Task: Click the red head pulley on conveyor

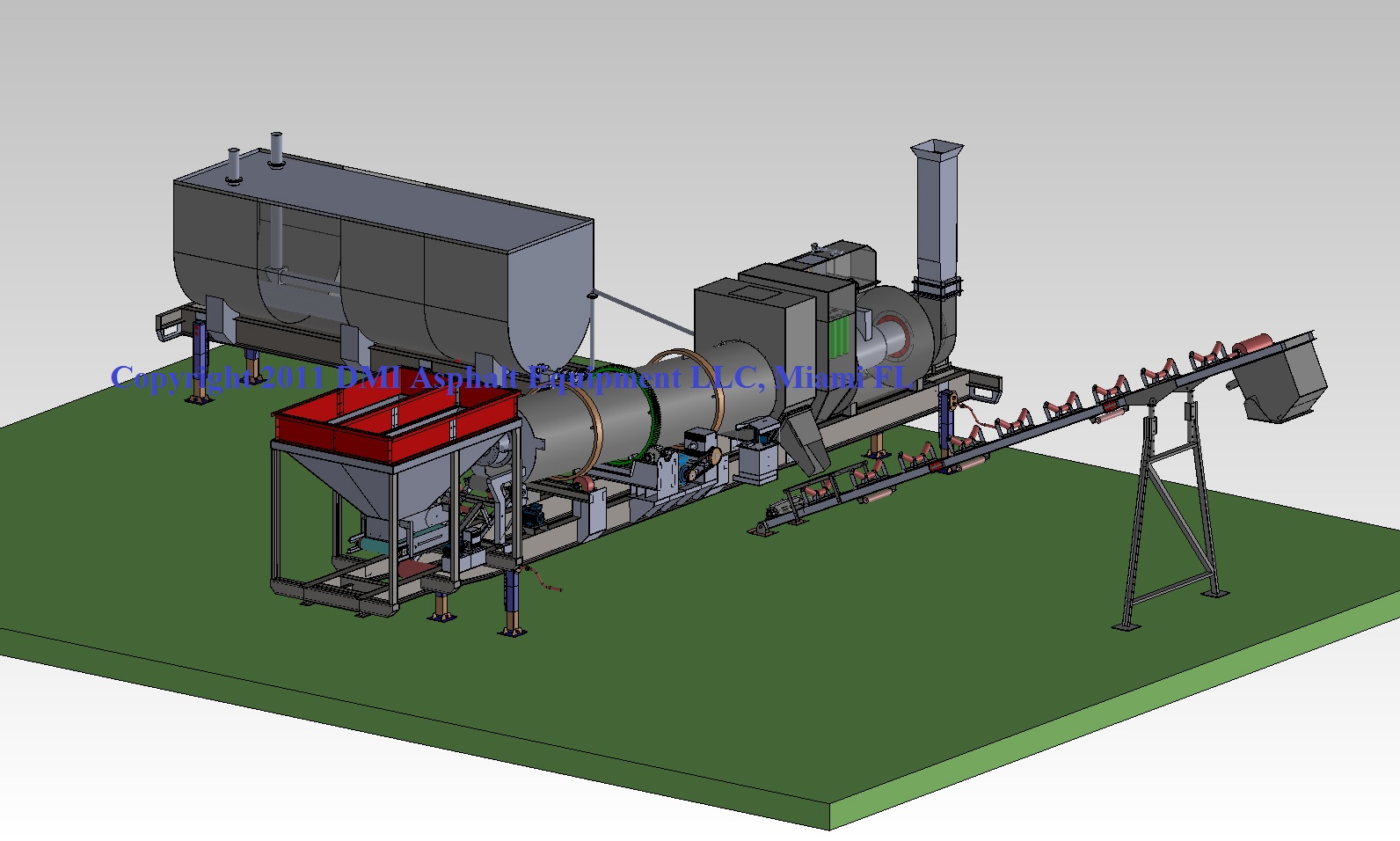Action: point(1253,343)
